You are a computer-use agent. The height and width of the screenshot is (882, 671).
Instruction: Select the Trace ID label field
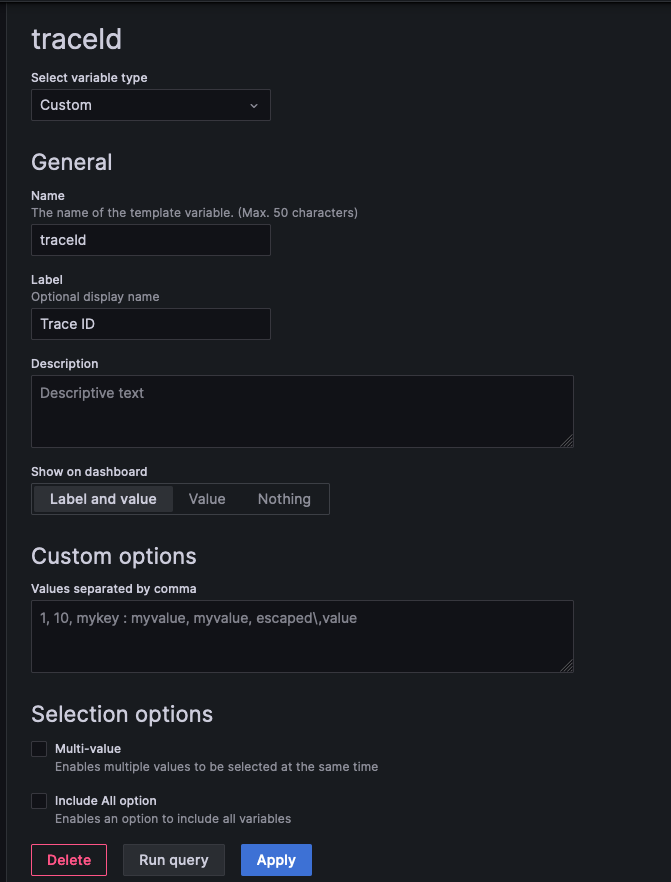150,324
